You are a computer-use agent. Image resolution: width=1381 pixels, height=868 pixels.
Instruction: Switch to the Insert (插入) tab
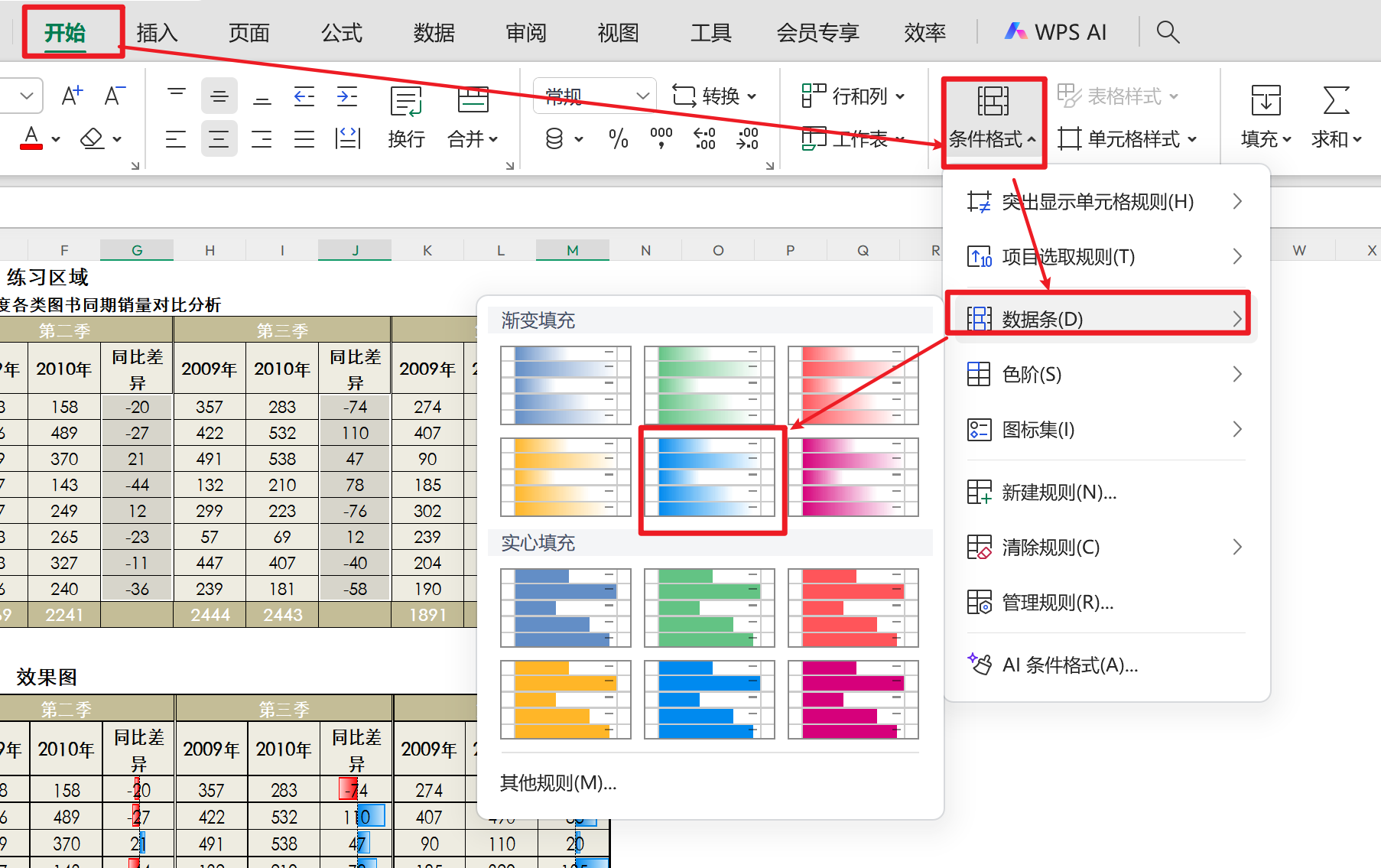click(158, 33)
